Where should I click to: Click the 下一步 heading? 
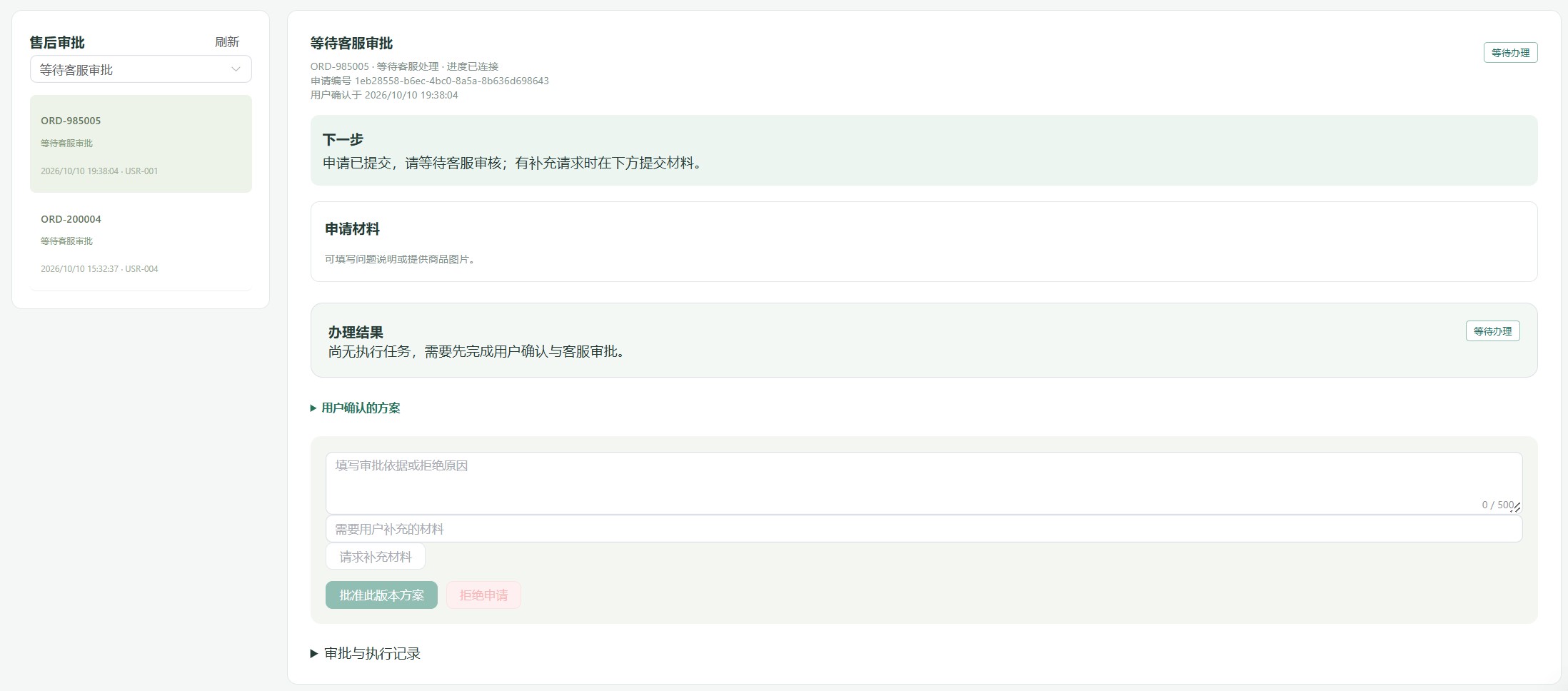click(x=343, y=139)
